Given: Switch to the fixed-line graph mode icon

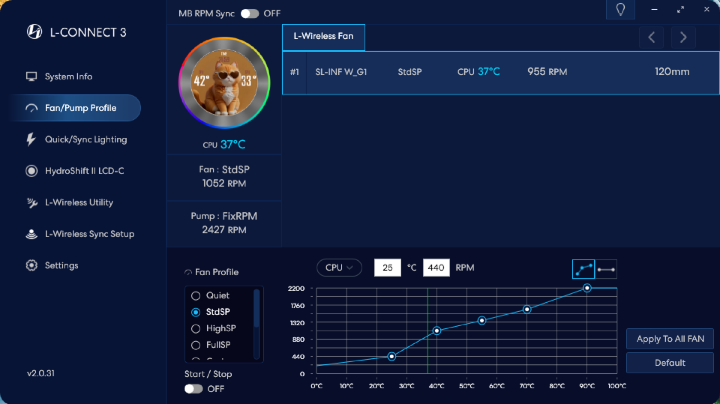Looking at the screenshot, I should [x=606, y=268].
